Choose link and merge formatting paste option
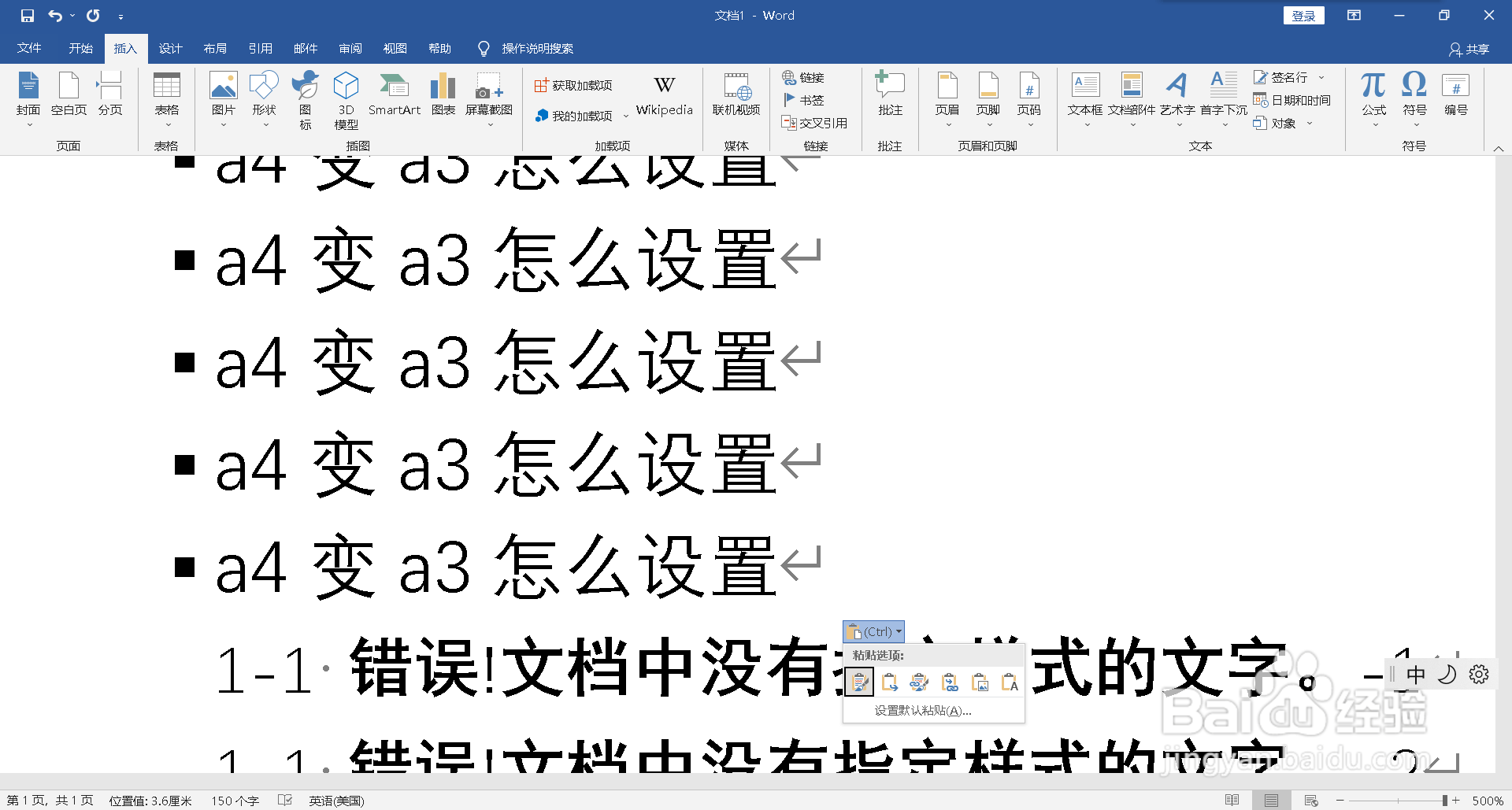 [x=950, y=682]
